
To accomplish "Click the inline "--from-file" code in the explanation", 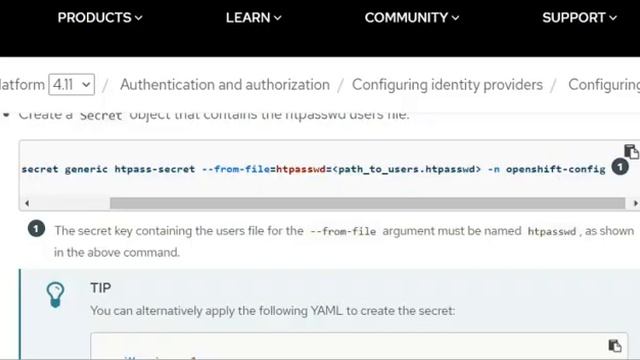I will tap(343, 232).
